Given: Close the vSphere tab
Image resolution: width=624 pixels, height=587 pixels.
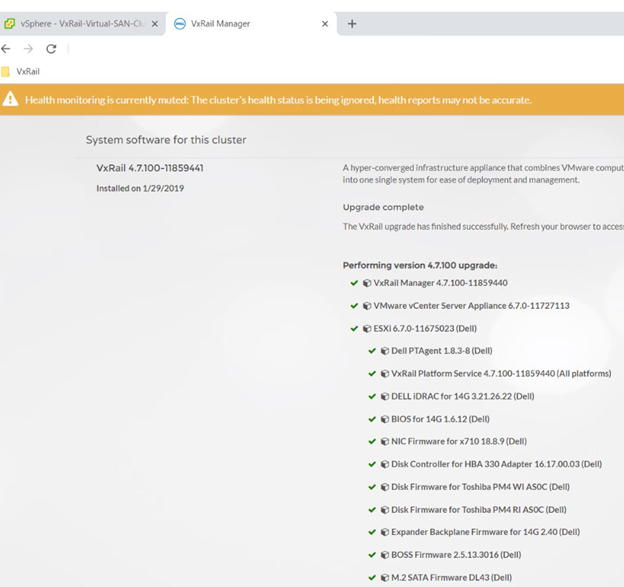Looking at the screenshot, I should coord(155,24).
